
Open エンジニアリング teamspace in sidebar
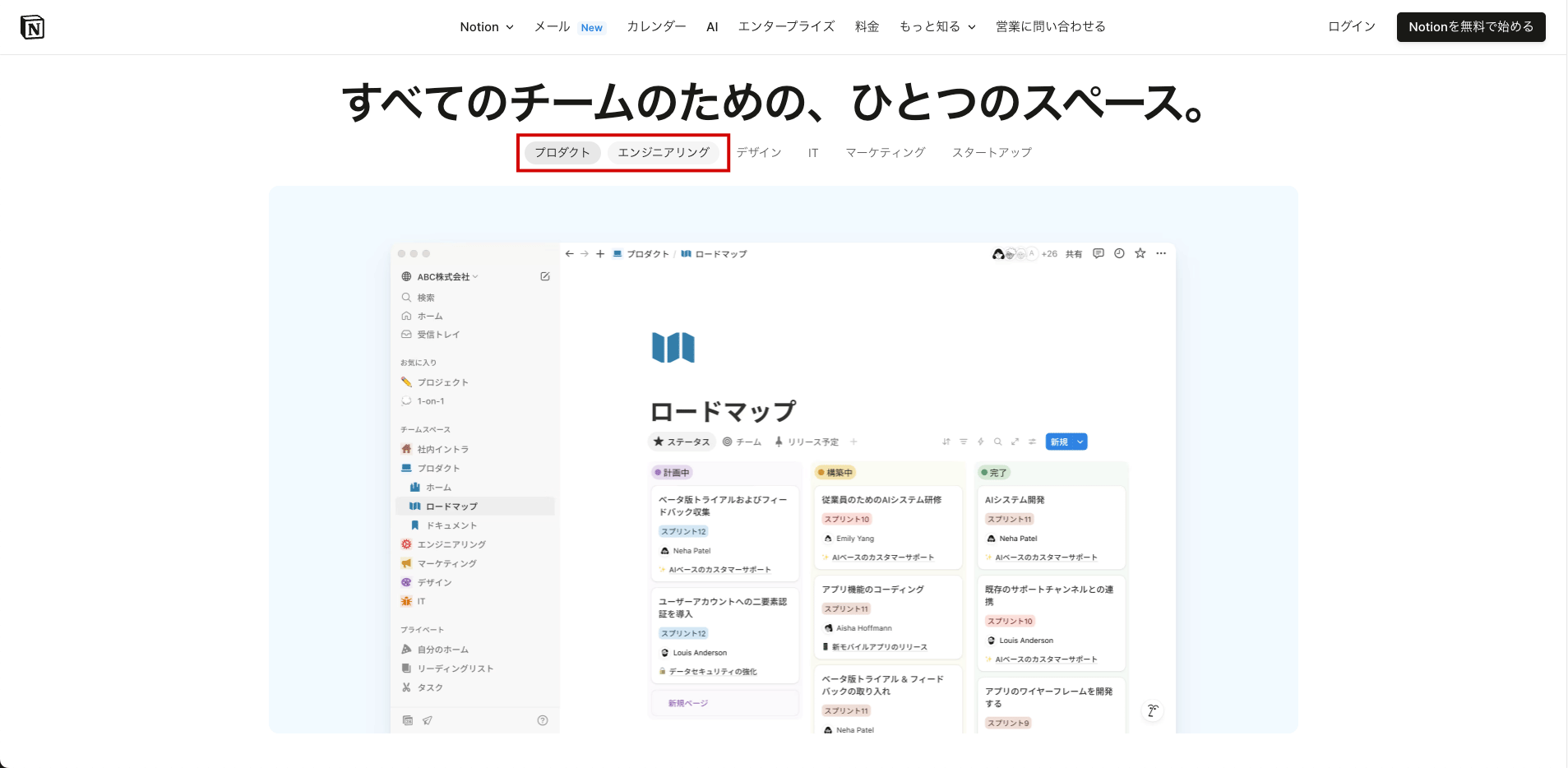(x=443, y=544)
